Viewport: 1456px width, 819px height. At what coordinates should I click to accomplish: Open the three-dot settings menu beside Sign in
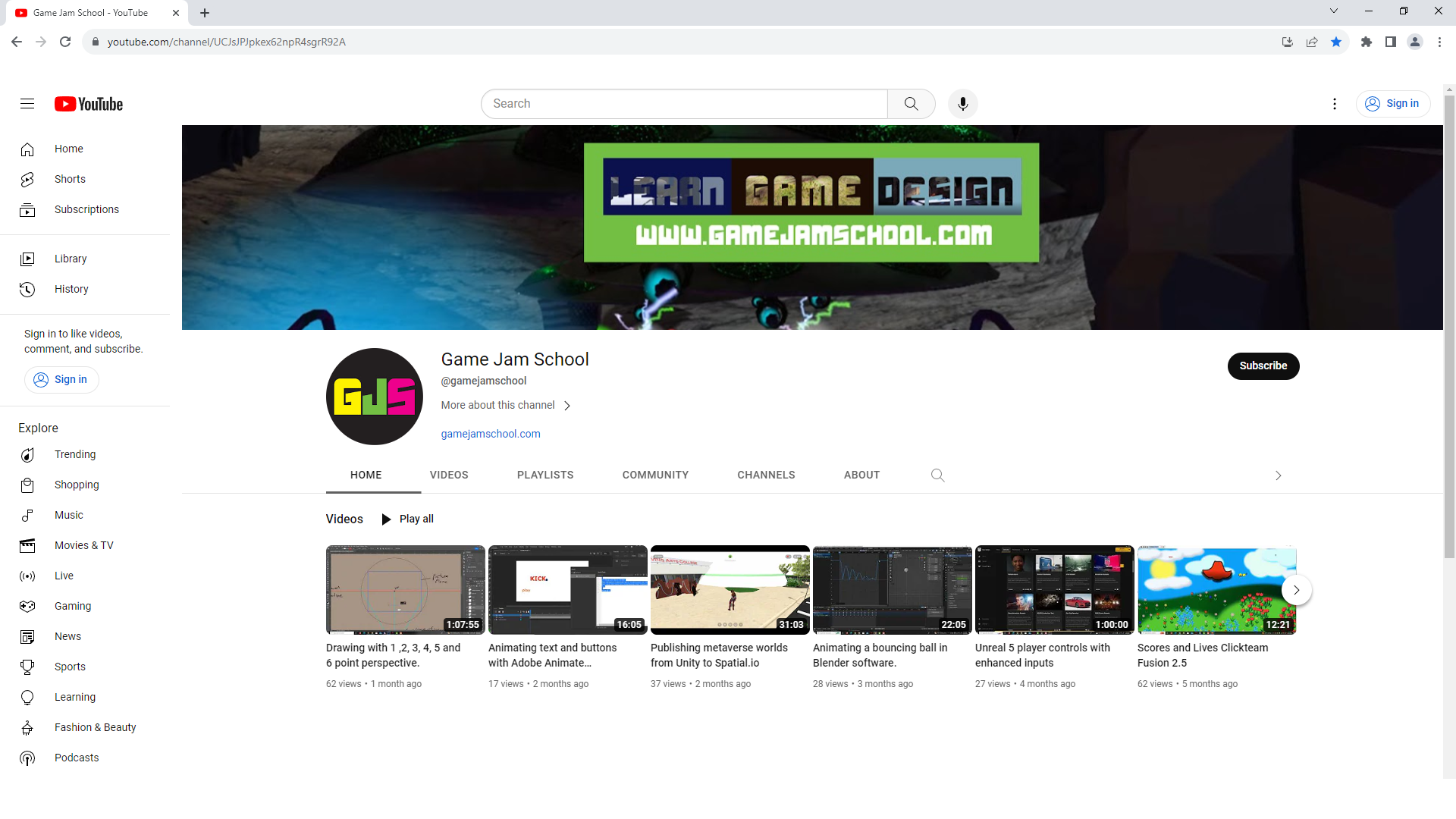point(1335,104)
